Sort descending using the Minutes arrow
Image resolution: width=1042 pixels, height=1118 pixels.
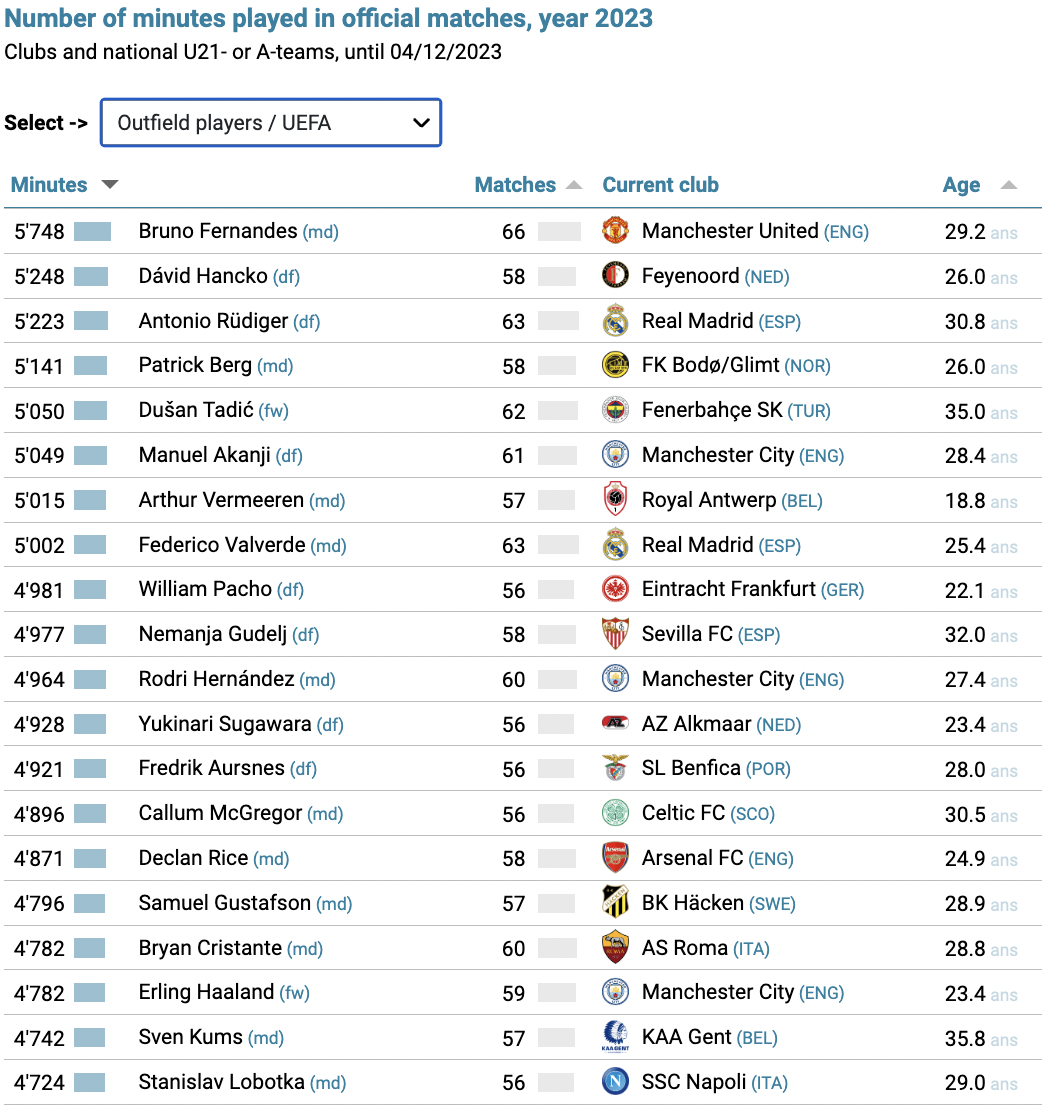tap(110, 185)
